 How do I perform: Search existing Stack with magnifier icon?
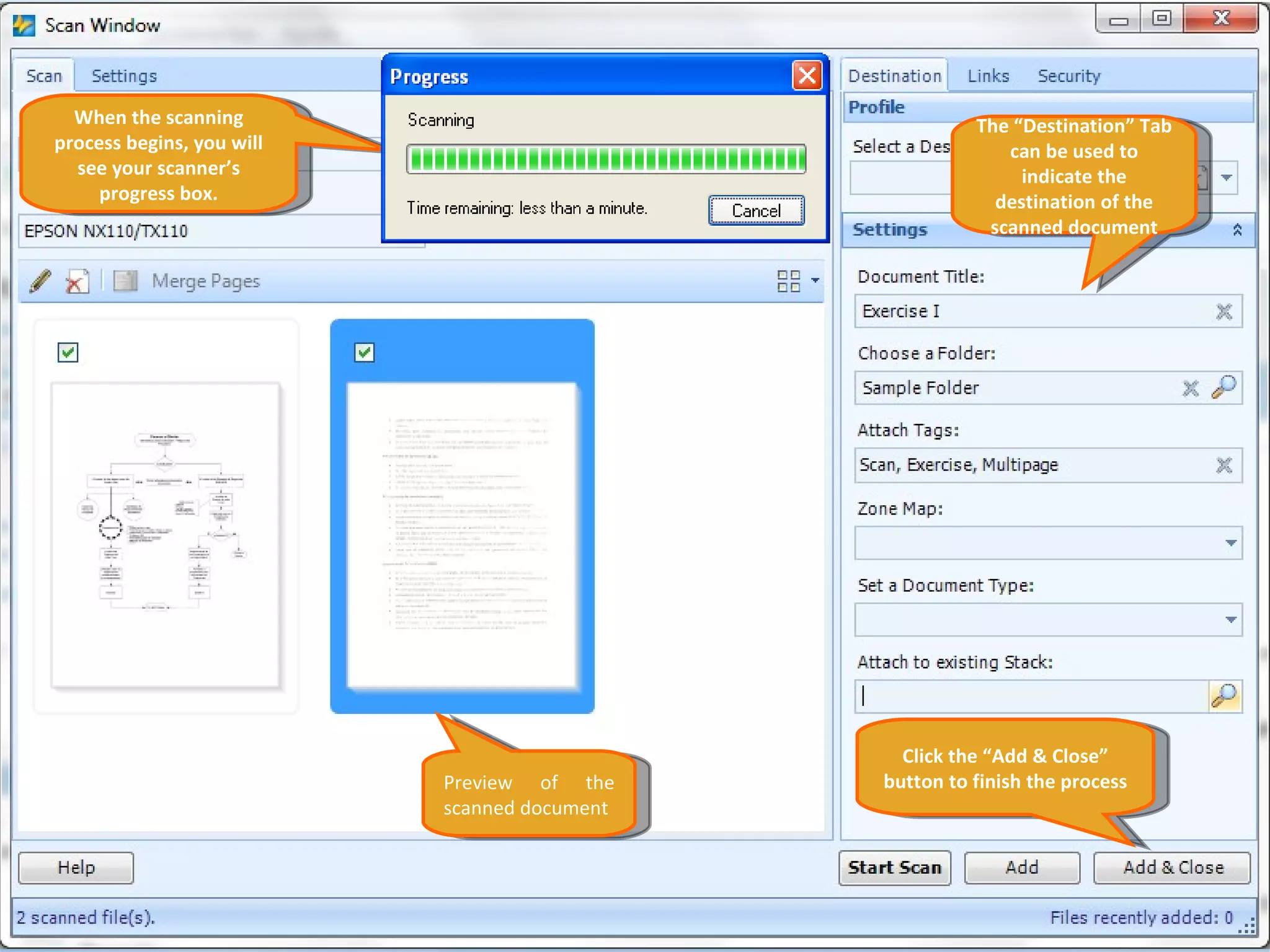coord(1225,696)
